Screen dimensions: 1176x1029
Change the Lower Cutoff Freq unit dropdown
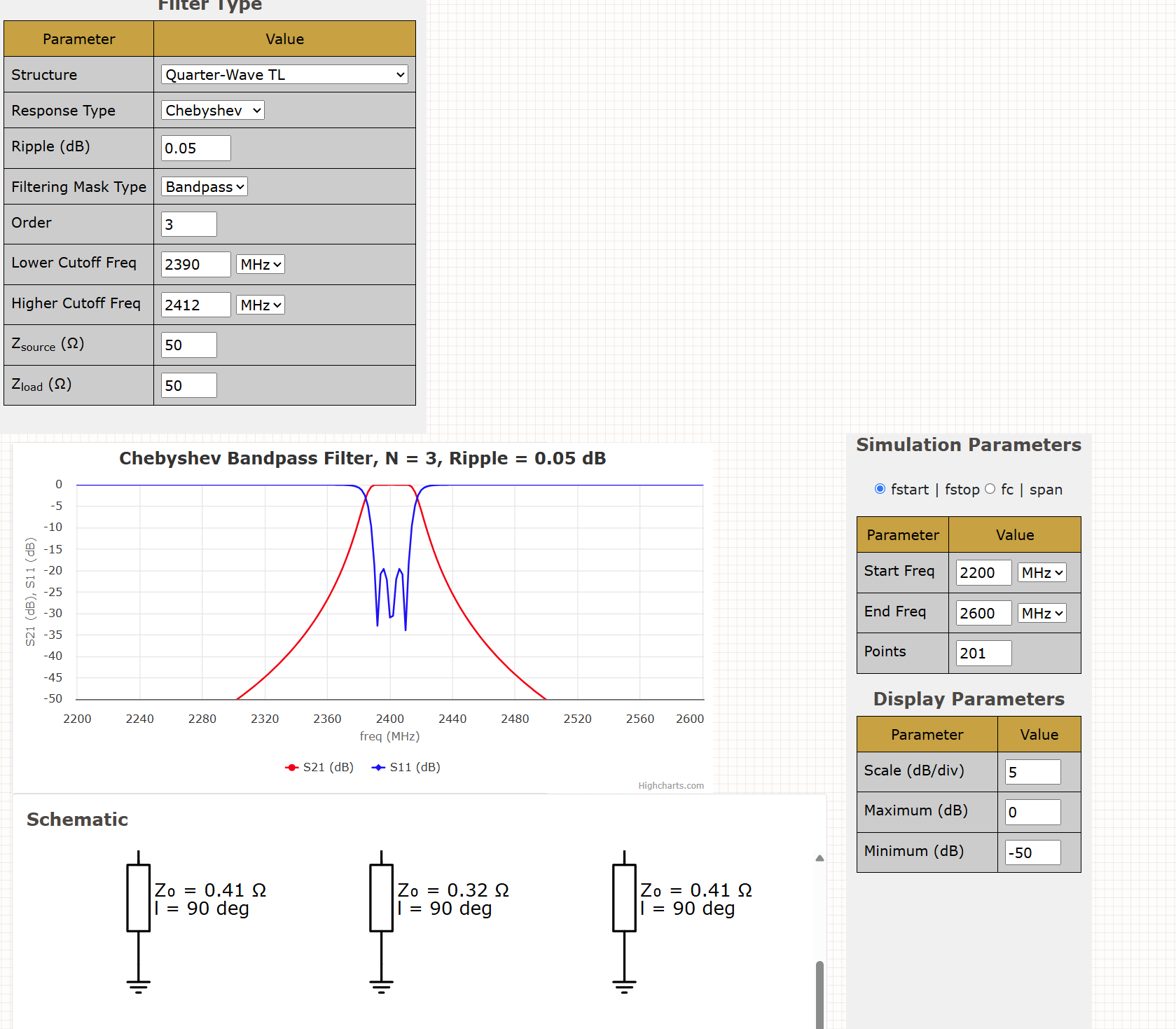[260, 265]
